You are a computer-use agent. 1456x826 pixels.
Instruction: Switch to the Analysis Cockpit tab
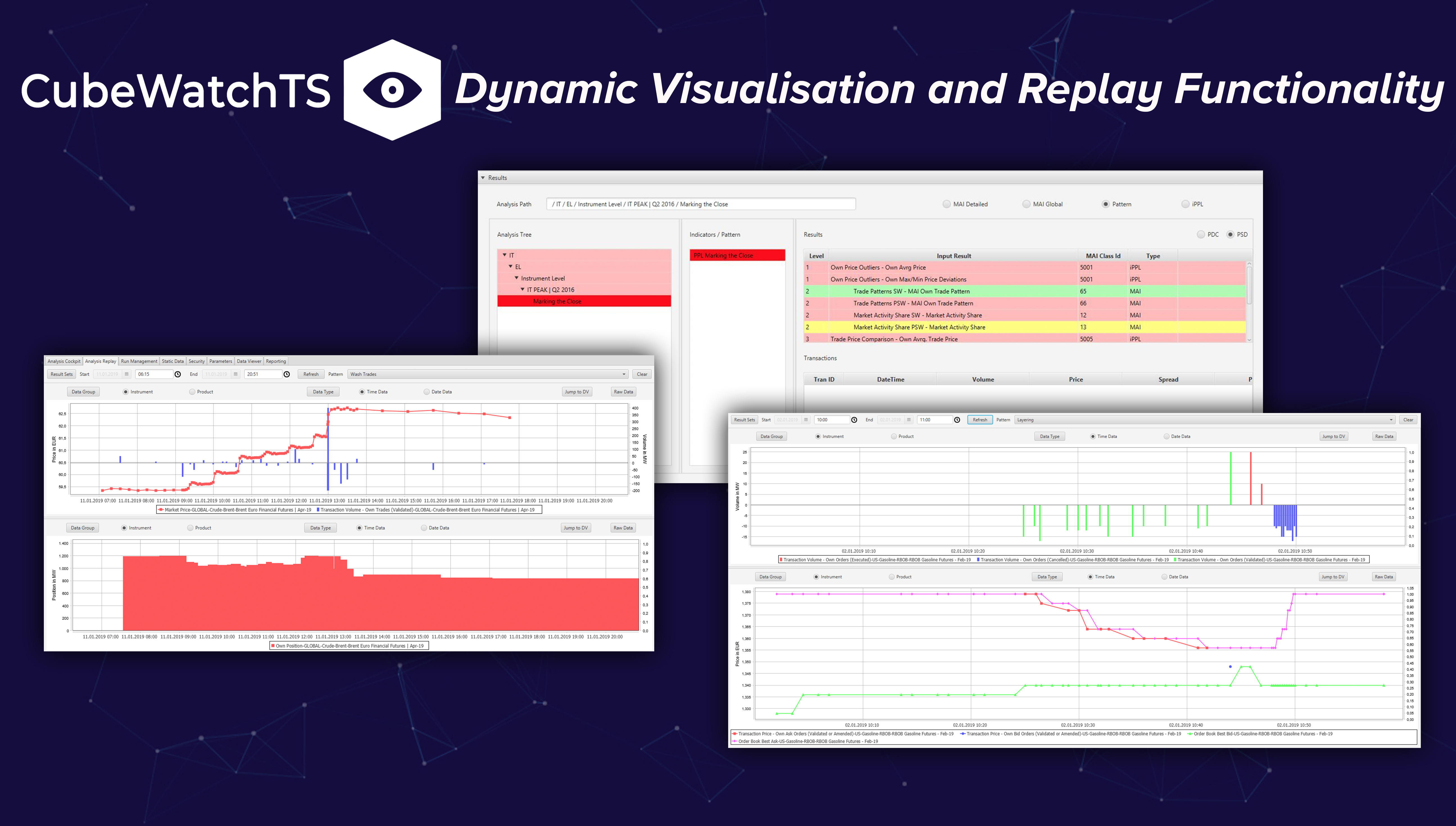(63, 361)
